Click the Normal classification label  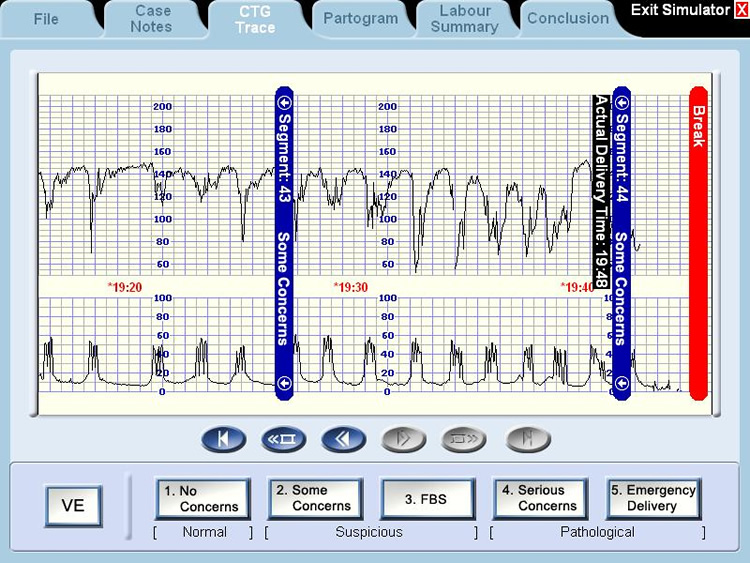coord(205,532)
